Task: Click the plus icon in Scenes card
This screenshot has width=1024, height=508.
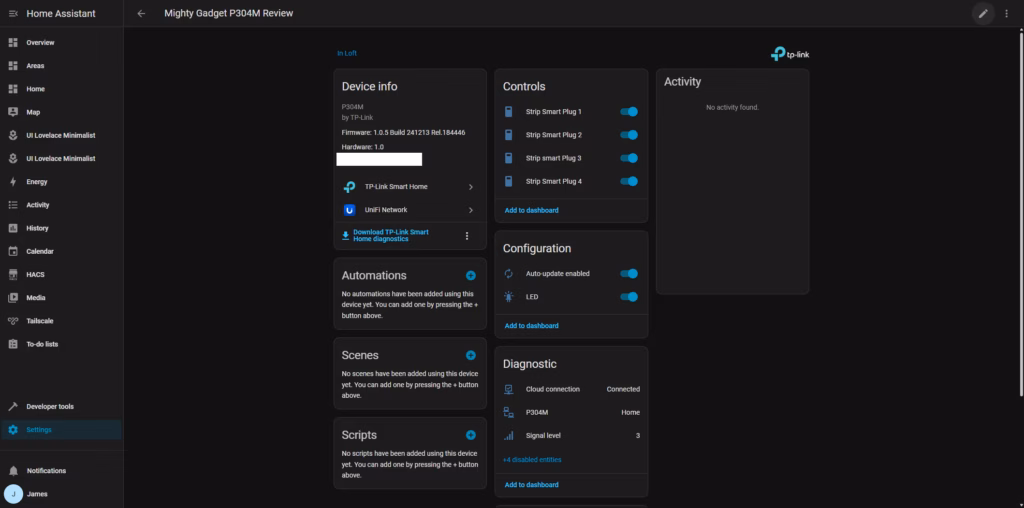Action: click(471, 355)
